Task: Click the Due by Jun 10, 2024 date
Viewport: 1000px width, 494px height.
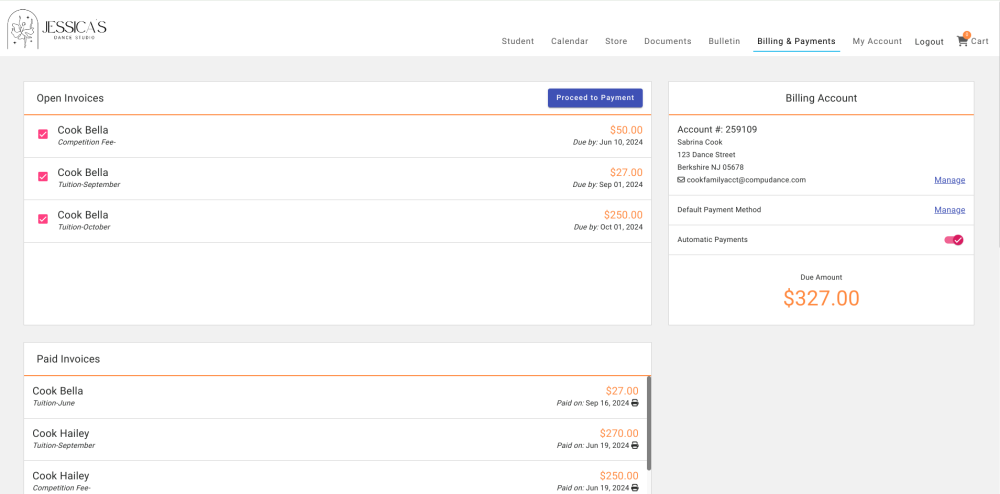Action: point(608,142)
